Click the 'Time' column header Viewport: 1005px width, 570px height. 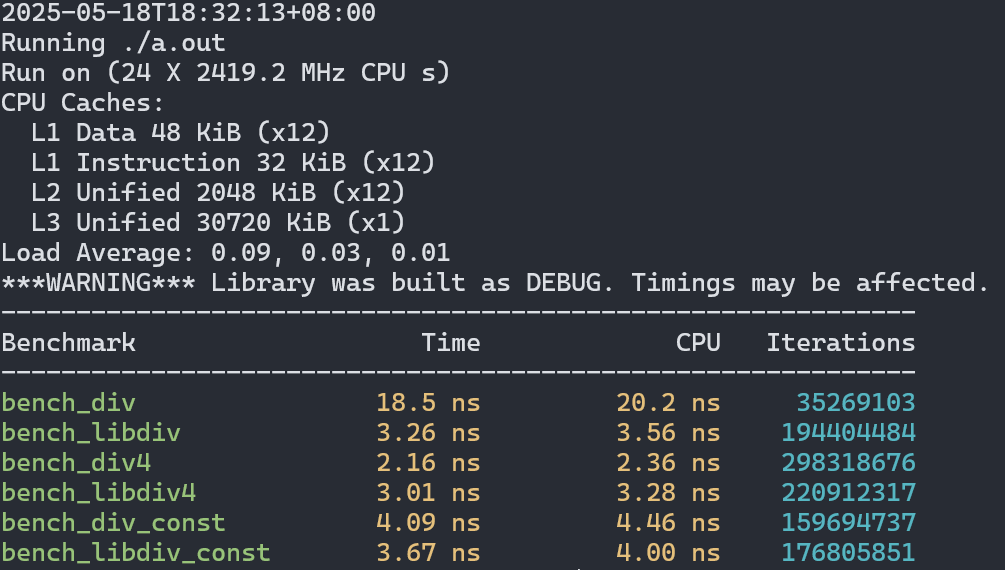coord(450,343)
